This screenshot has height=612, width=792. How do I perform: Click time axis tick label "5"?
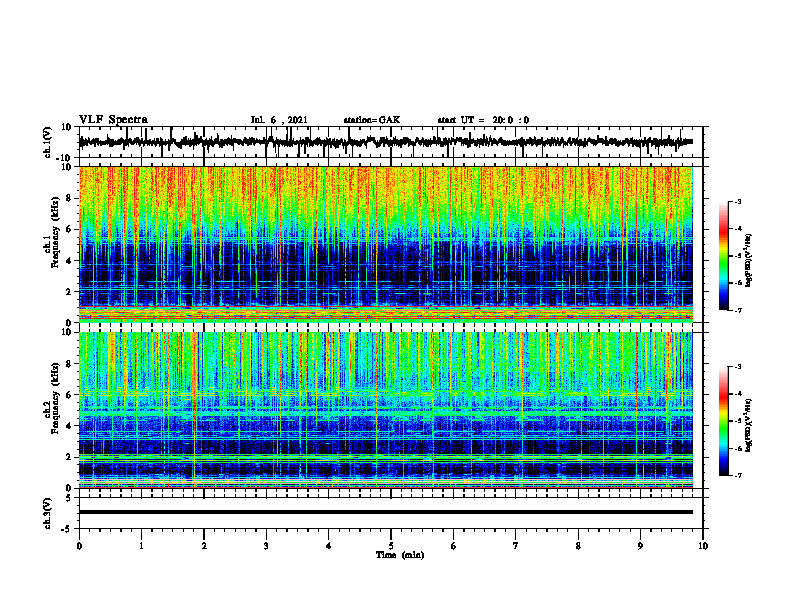tap(391, 546)
